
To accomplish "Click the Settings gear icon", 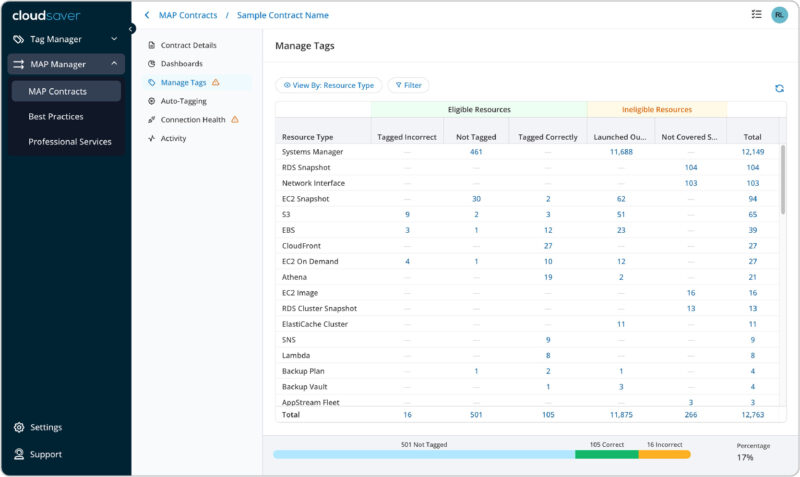I will click(19, 427).
